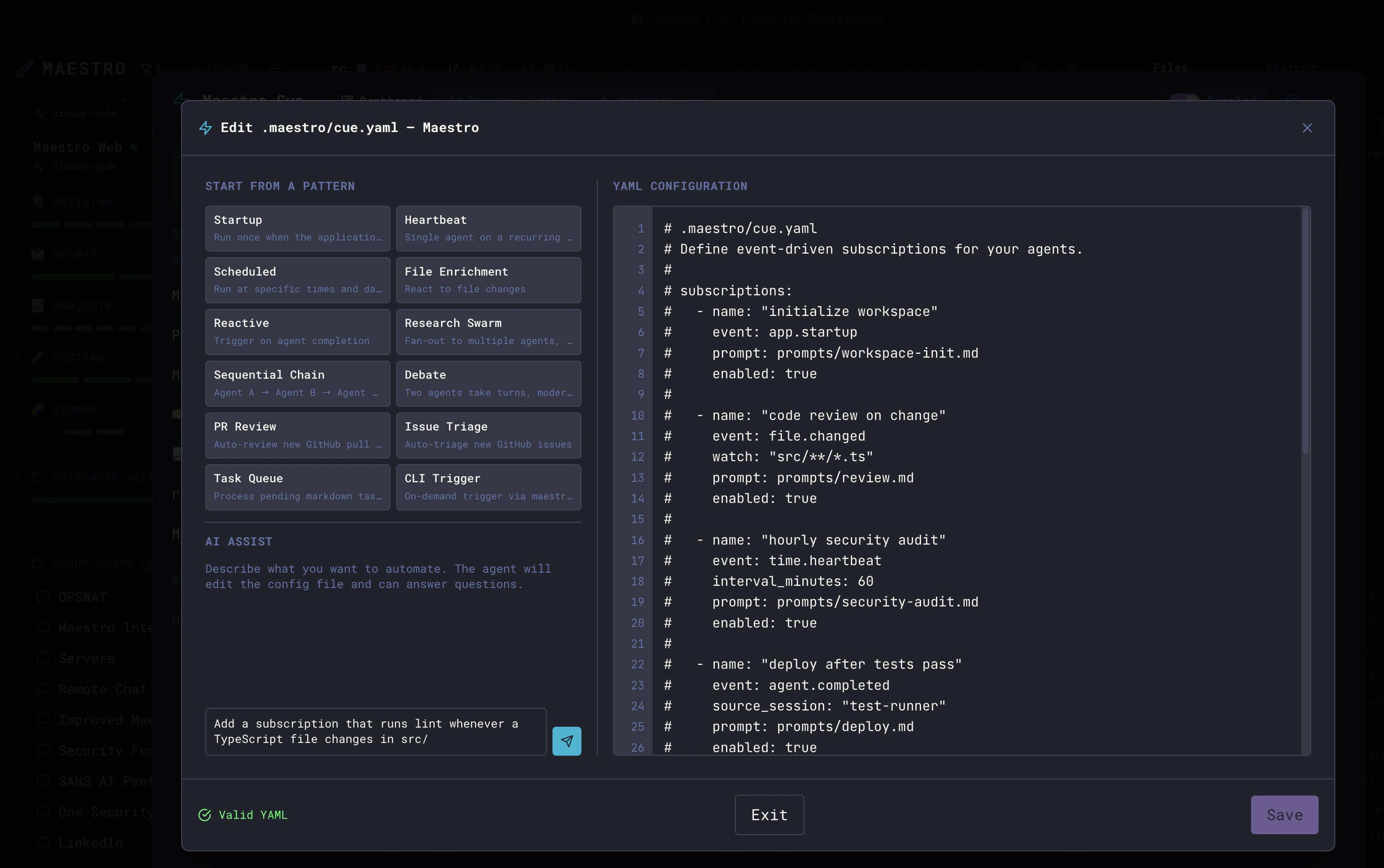Click the chat icon of the Servers chat
The image size is (1384, 868).
click(43, 658)
